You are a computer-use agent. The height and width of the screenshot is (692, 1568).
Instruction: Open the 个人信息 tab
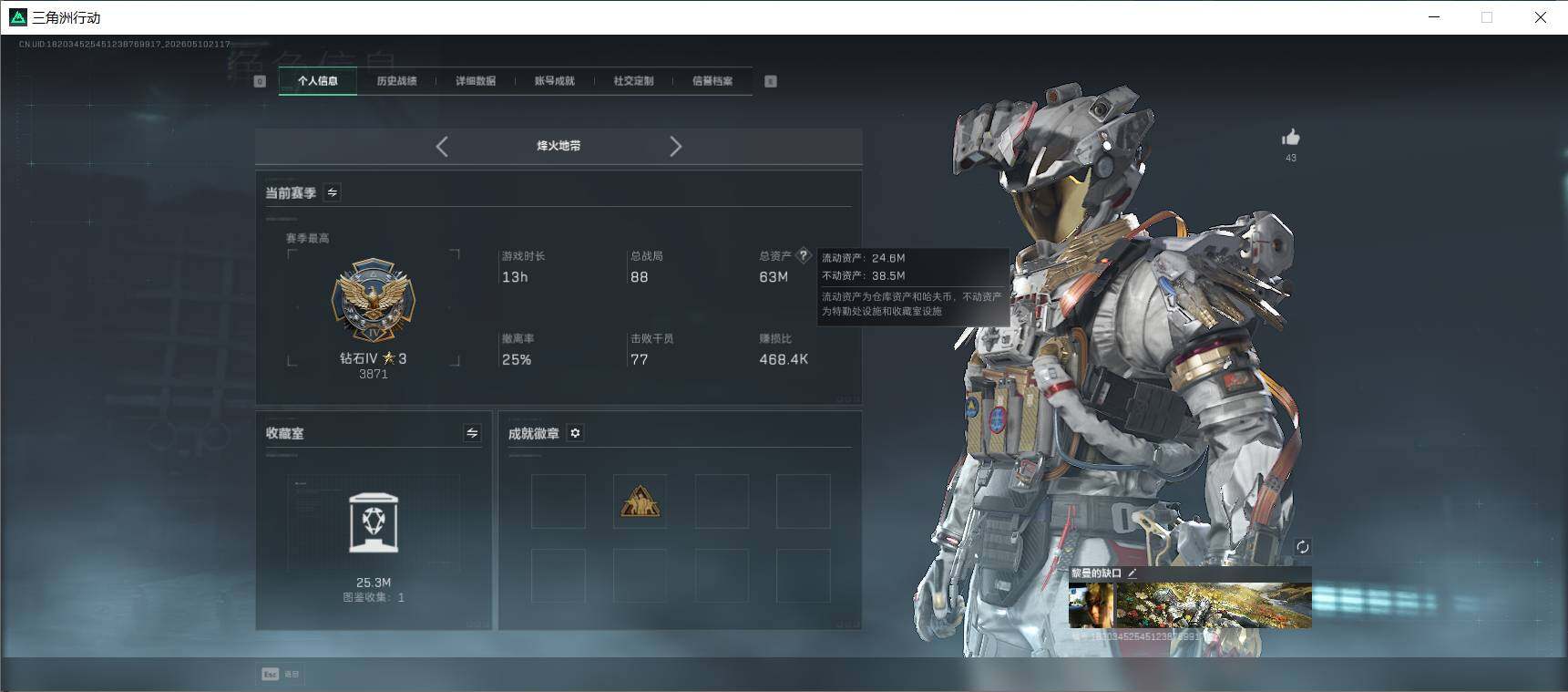(318, 81)
